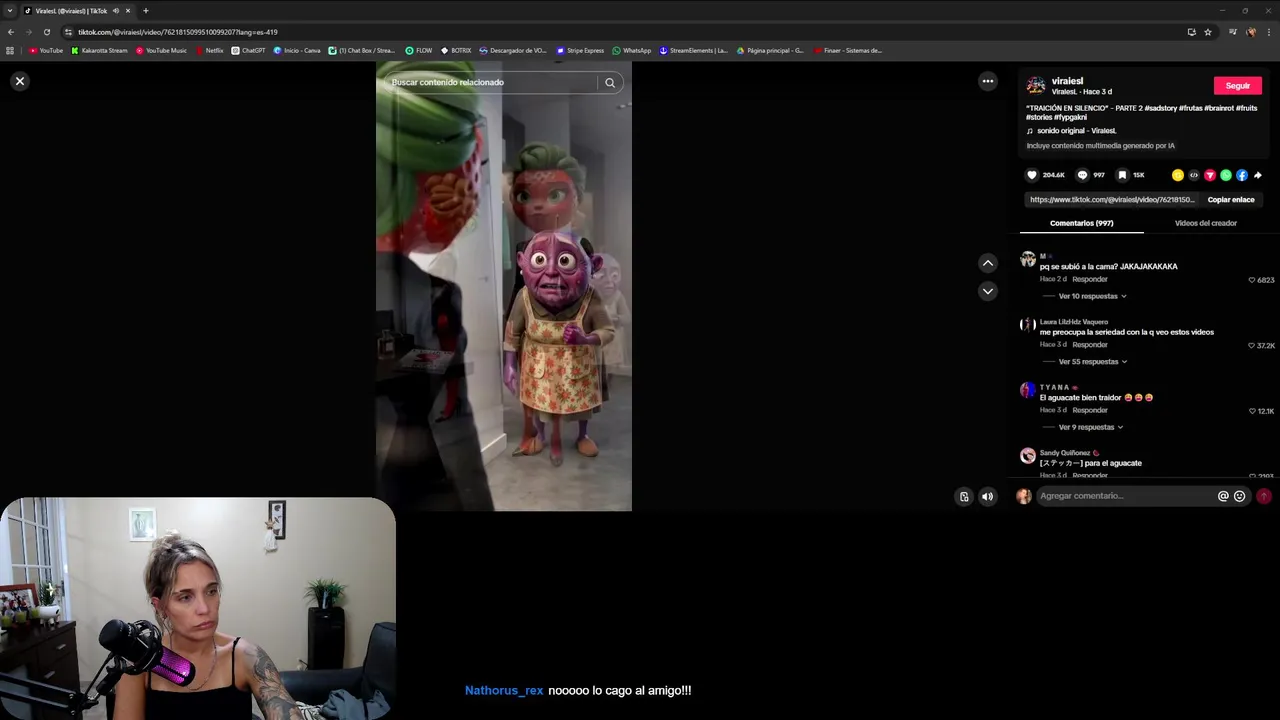Open comments via speech bubble icon
1280x720 pixels.
pos(1082,175)
